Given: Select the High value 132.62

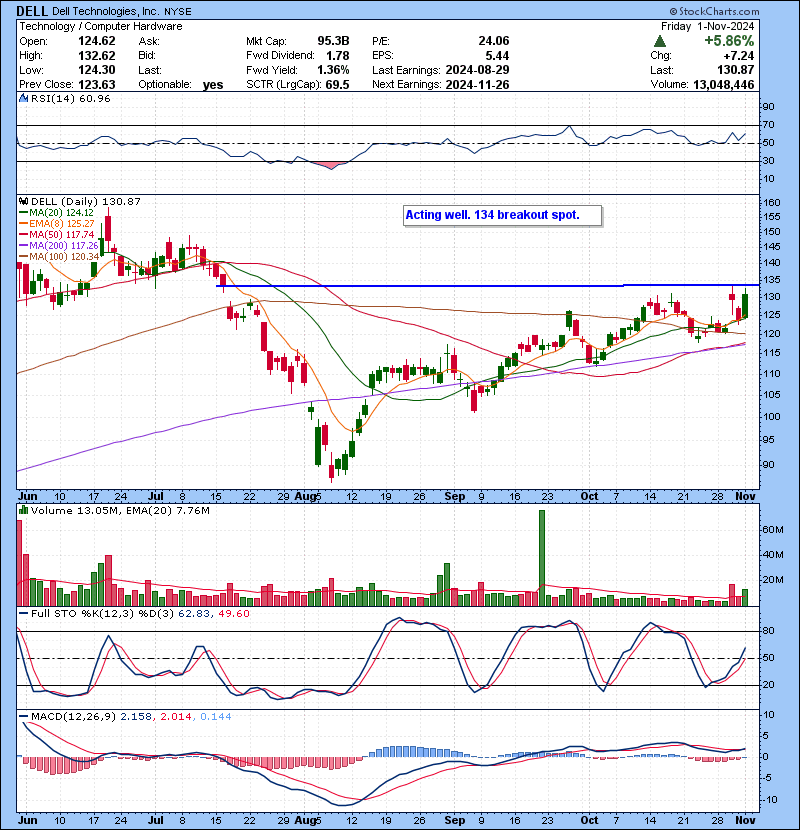Looking at the screenshot, I should click(96, 55).
